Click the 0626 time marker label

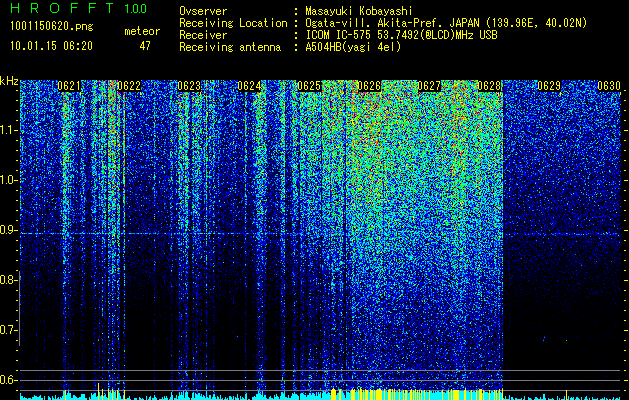(369, 86)
